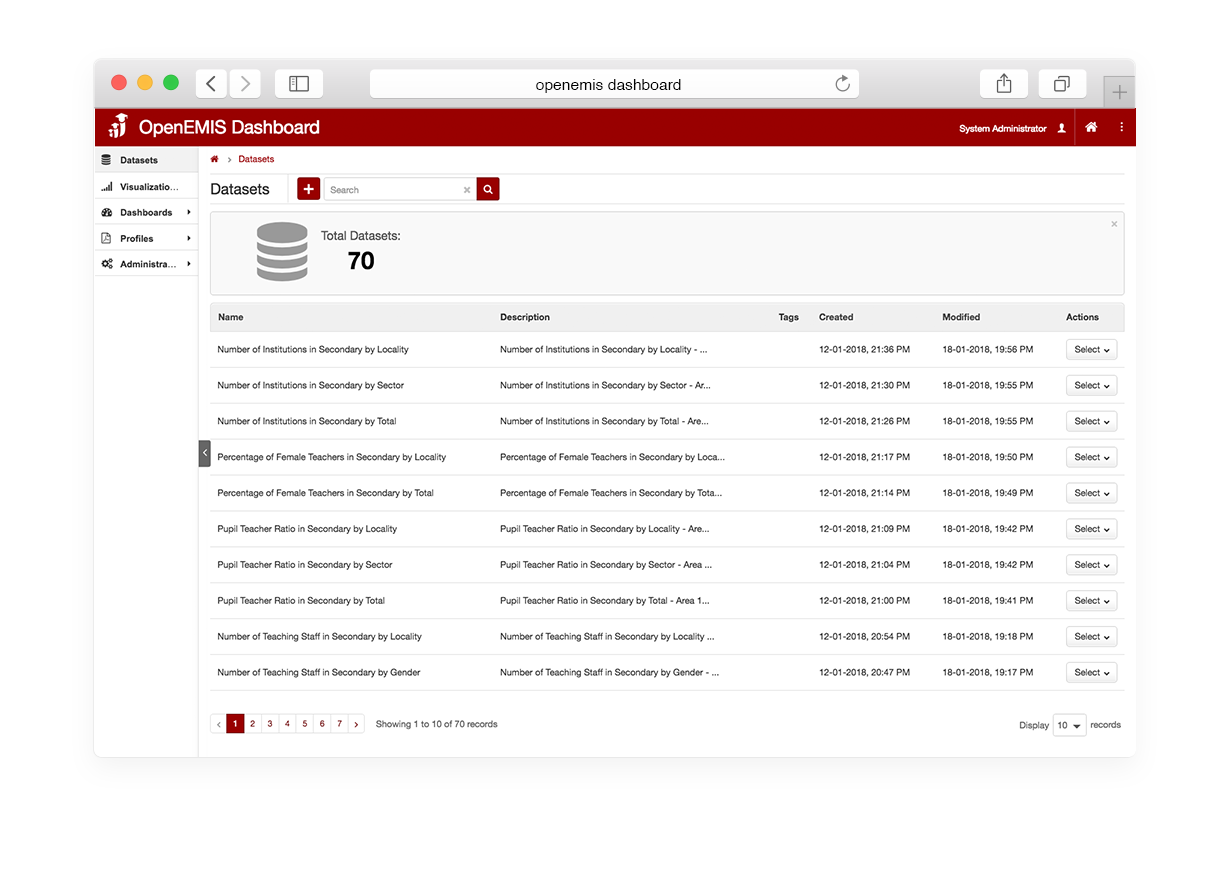Select current page 1 in pagination
The width and height of the screenshot is (1230, 896).
[236, 724]
